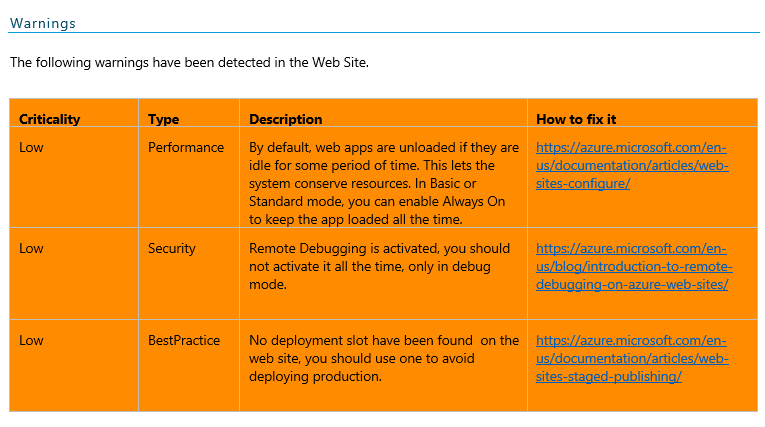The height and width of the screenshot is (427, 765).
Task: Click the Low criticality in BestPractice row
Action: (x=31, y=340)
